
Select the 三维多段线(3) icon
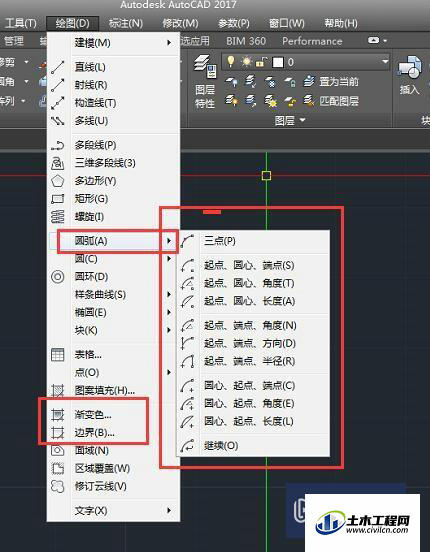coord(57,163)
